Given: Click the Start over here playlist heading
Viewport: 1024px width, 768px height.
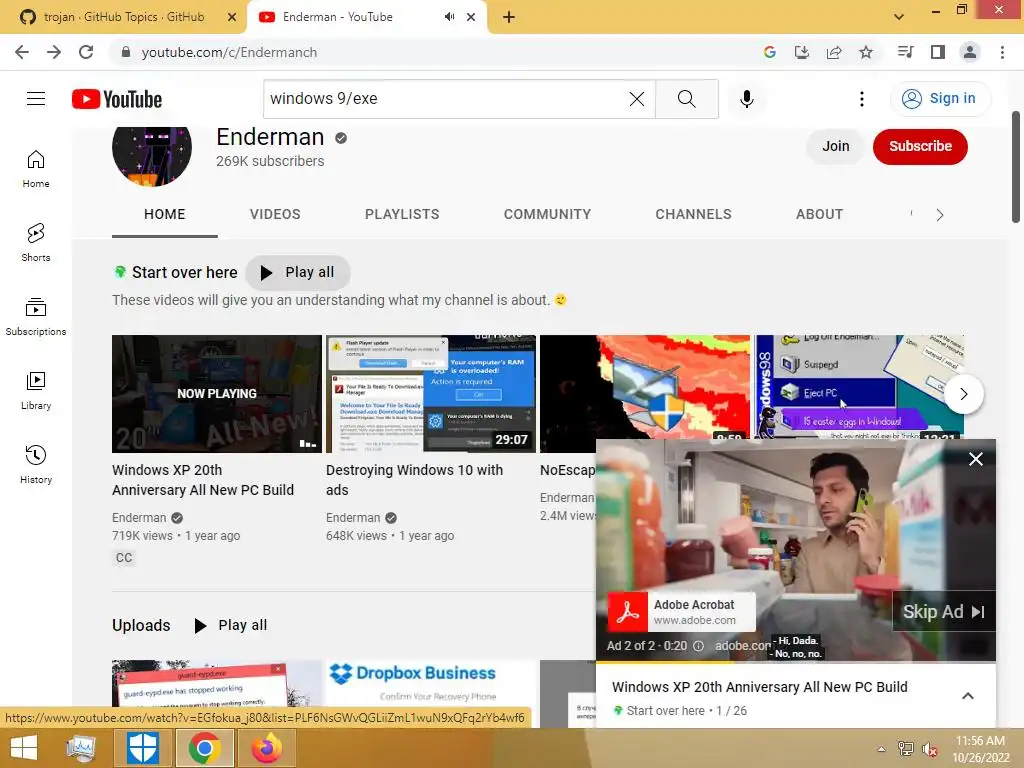Looking at the screenshot, I should pos(185,272).
